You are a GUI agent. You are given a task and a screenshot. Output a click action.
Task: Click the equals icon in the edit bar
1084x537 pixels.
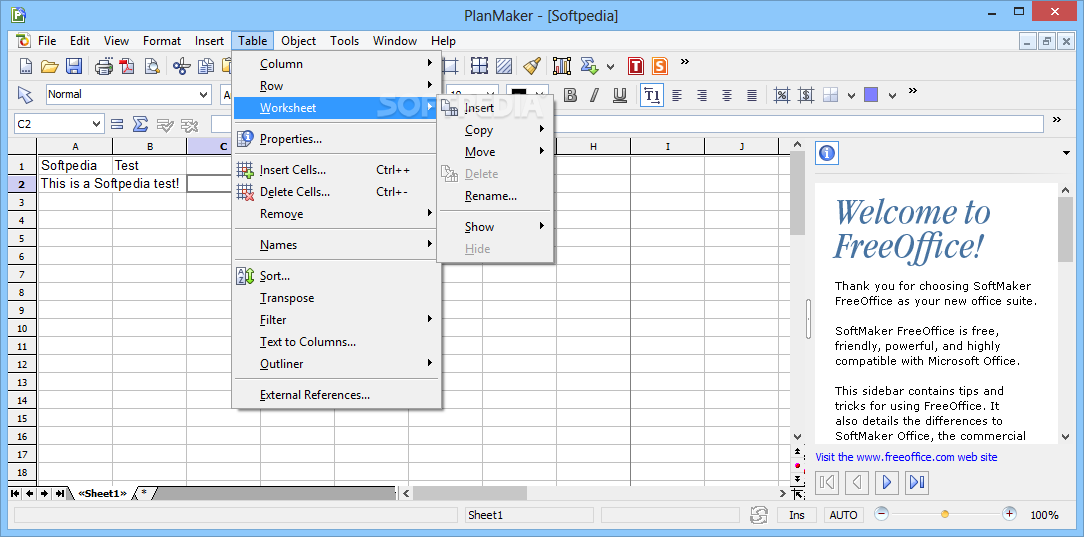[x=117, y=124]
